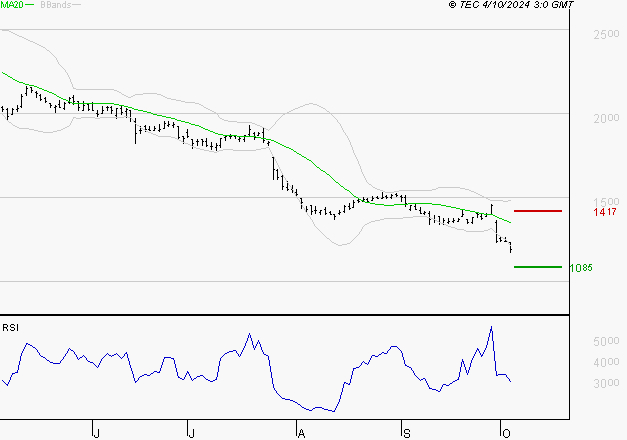Click the latest price bar at chart end
This screenshot has width=627, height=440.
coord(511,247)
